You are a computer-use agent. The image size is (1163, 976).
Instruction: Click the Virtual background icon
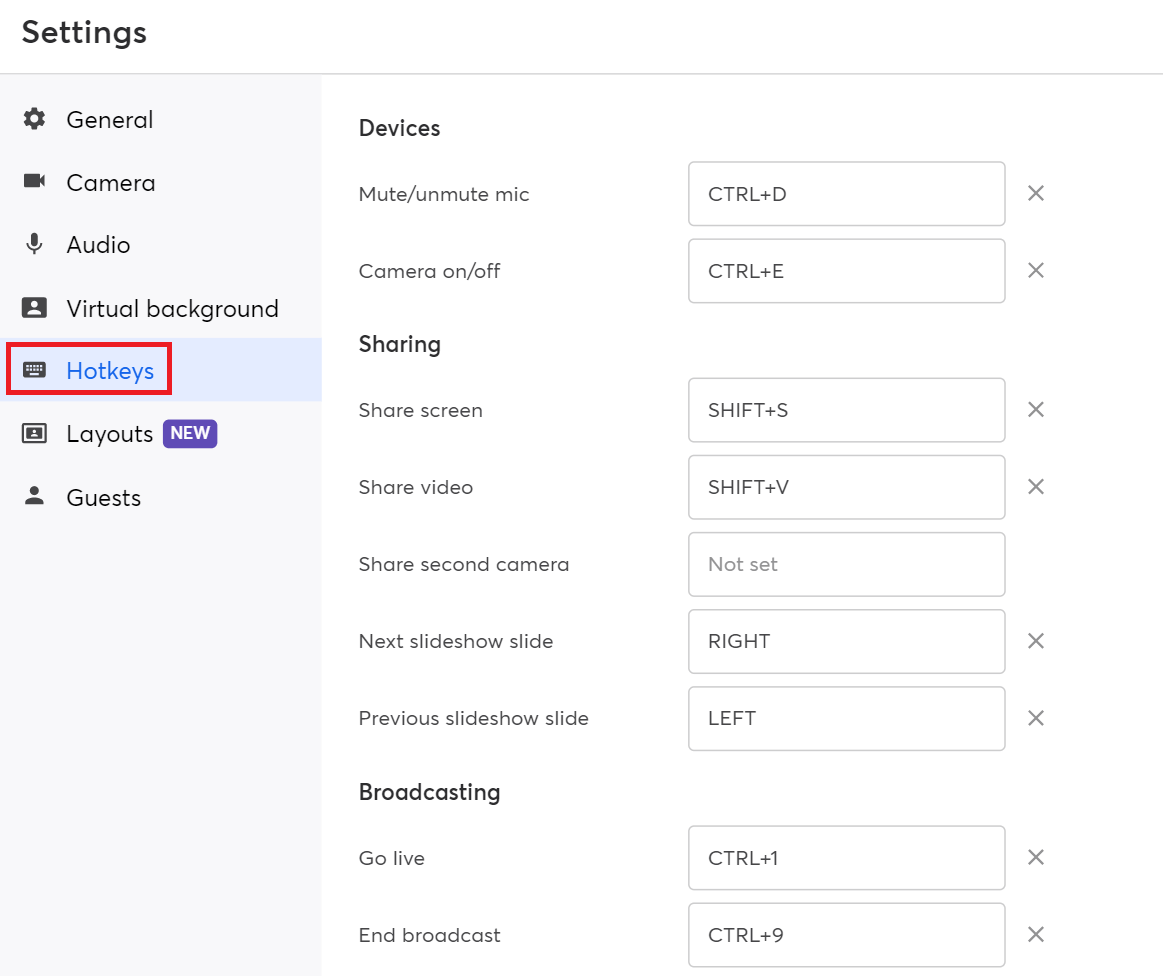coord(35,308)
